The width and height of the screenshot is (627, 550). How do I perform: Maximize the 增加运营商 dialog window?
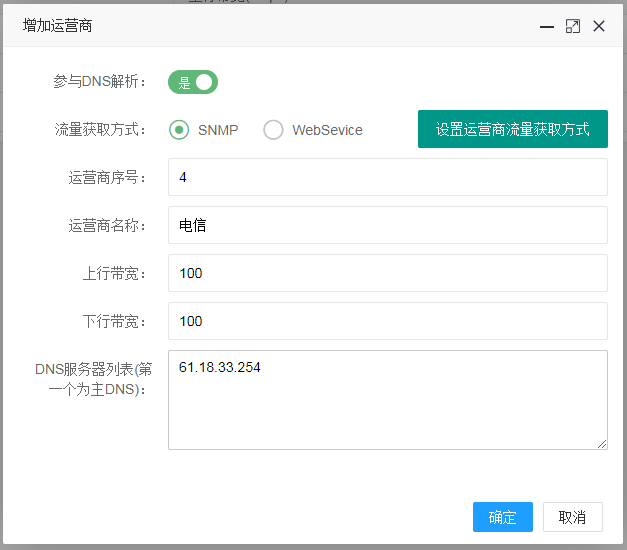[573, 27]
